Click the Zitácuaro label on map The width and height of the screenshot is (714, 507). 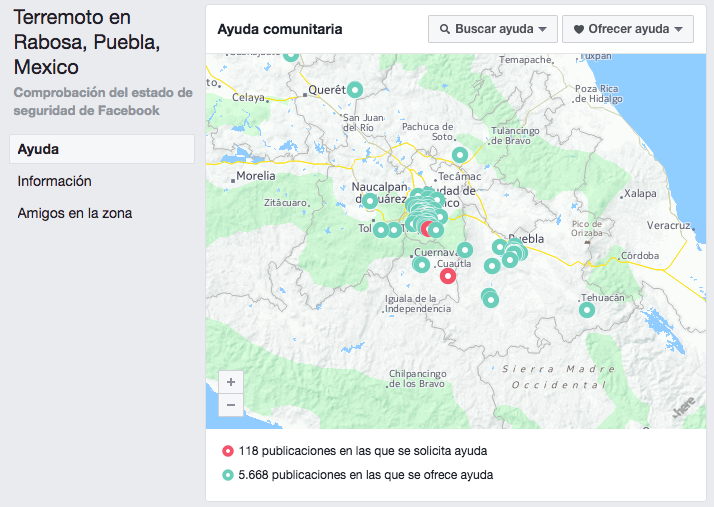pyautogui.click(x=285, y=202)
